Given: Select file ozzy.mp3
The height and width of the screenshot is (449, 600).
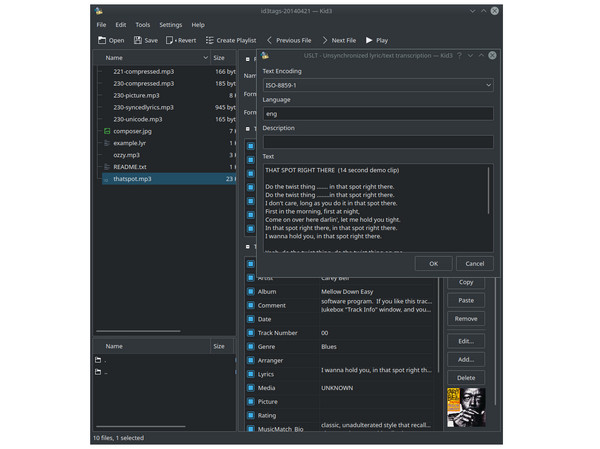Looking at the screenshot, I should tap(126, 155).
